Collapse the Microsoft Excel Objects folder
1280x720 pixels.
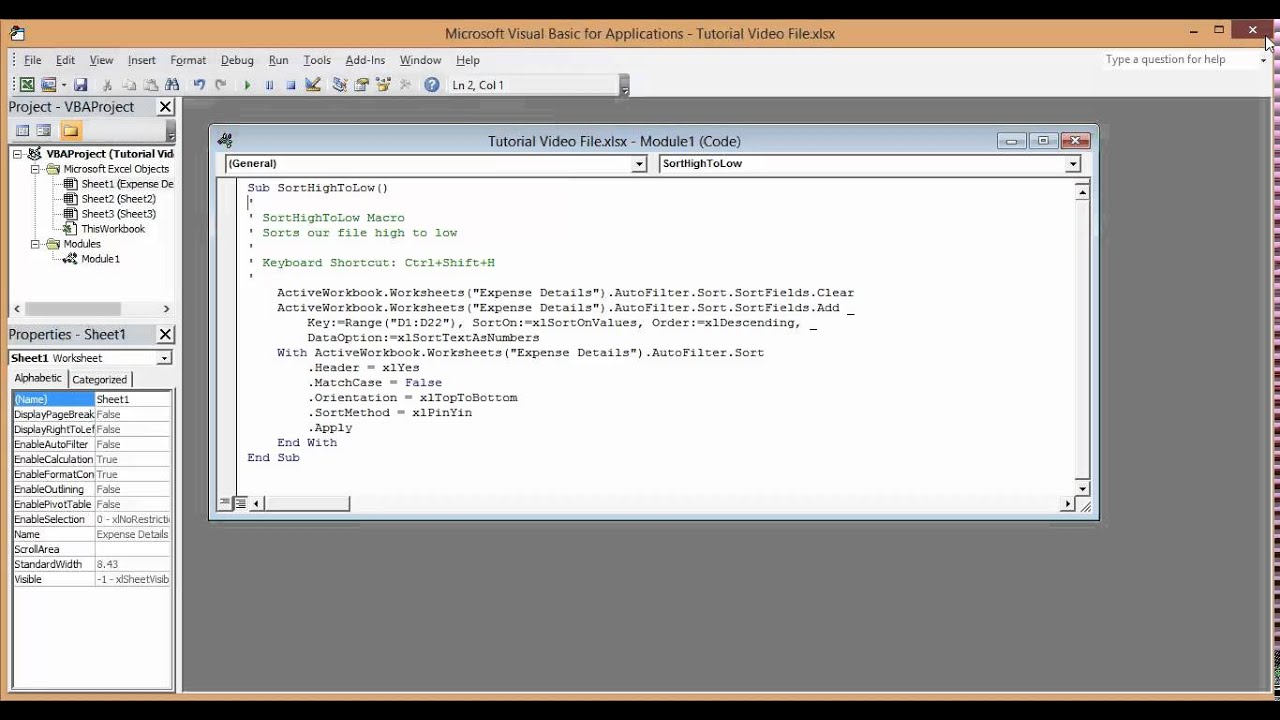[36, 169]
